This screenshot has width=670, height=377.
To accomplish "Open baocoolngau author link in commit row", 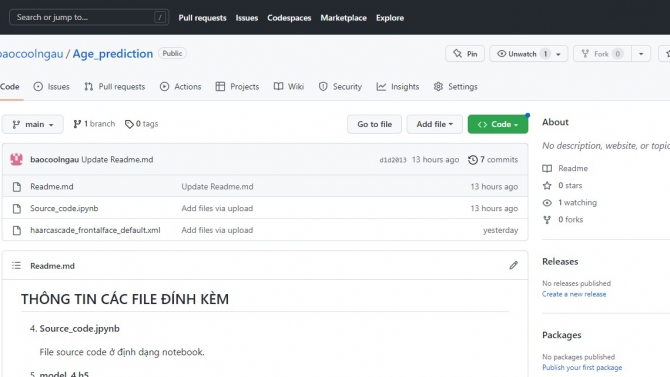I will [55, 159].
